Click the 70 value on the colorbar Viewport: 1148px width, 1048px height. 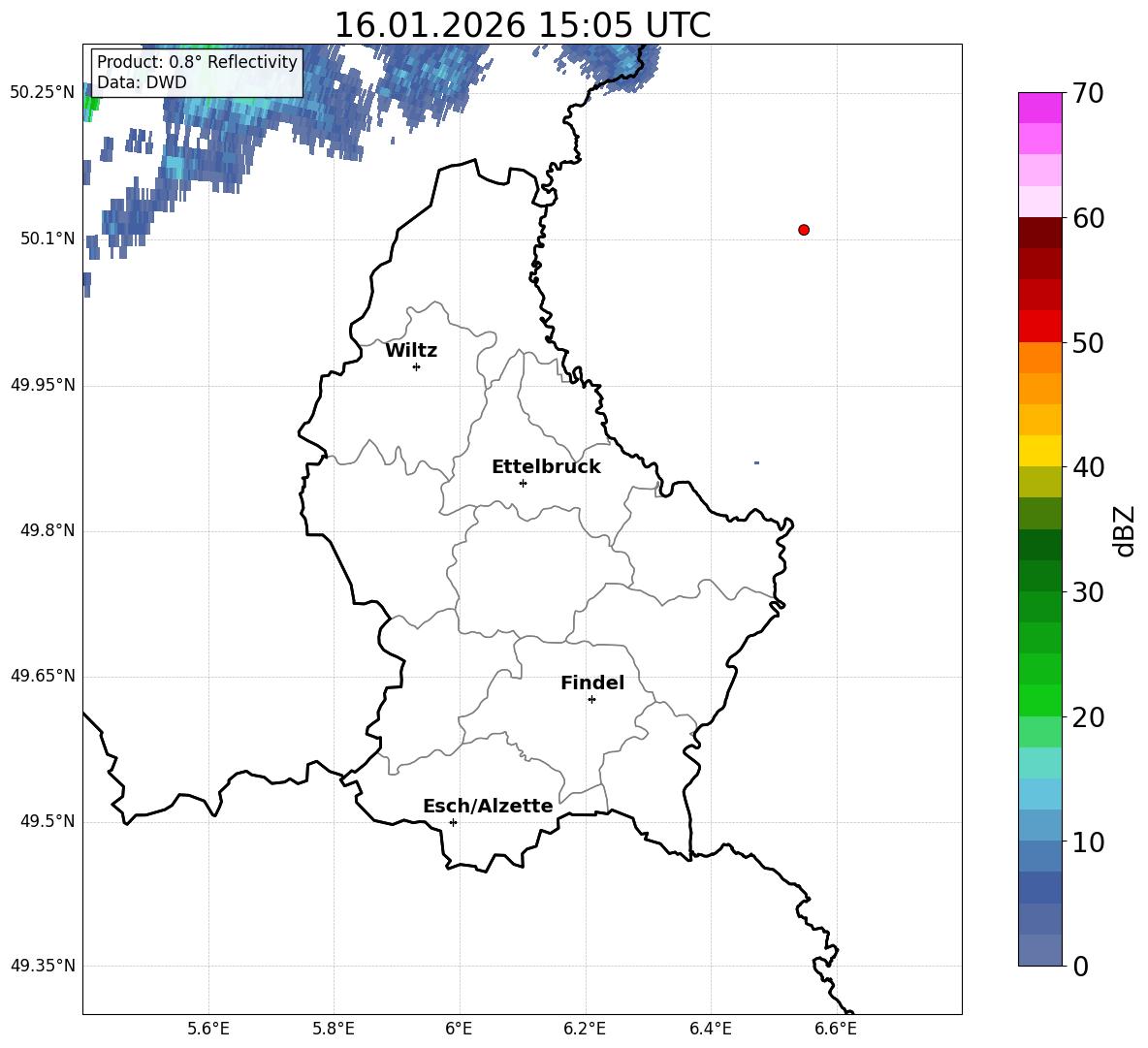pyautogui.click(x=1088, y=94)
